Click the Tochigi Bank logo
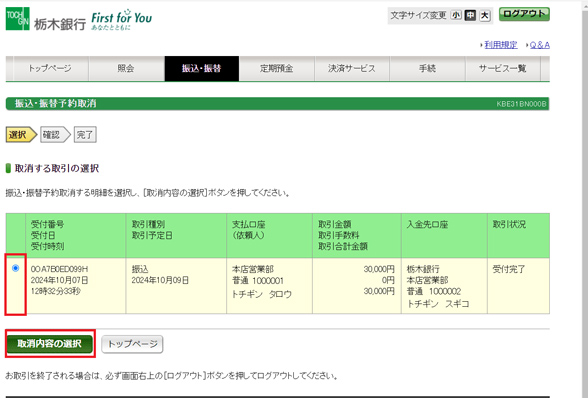The height and width of the screenshot is (398, 588). coord(46,20)
